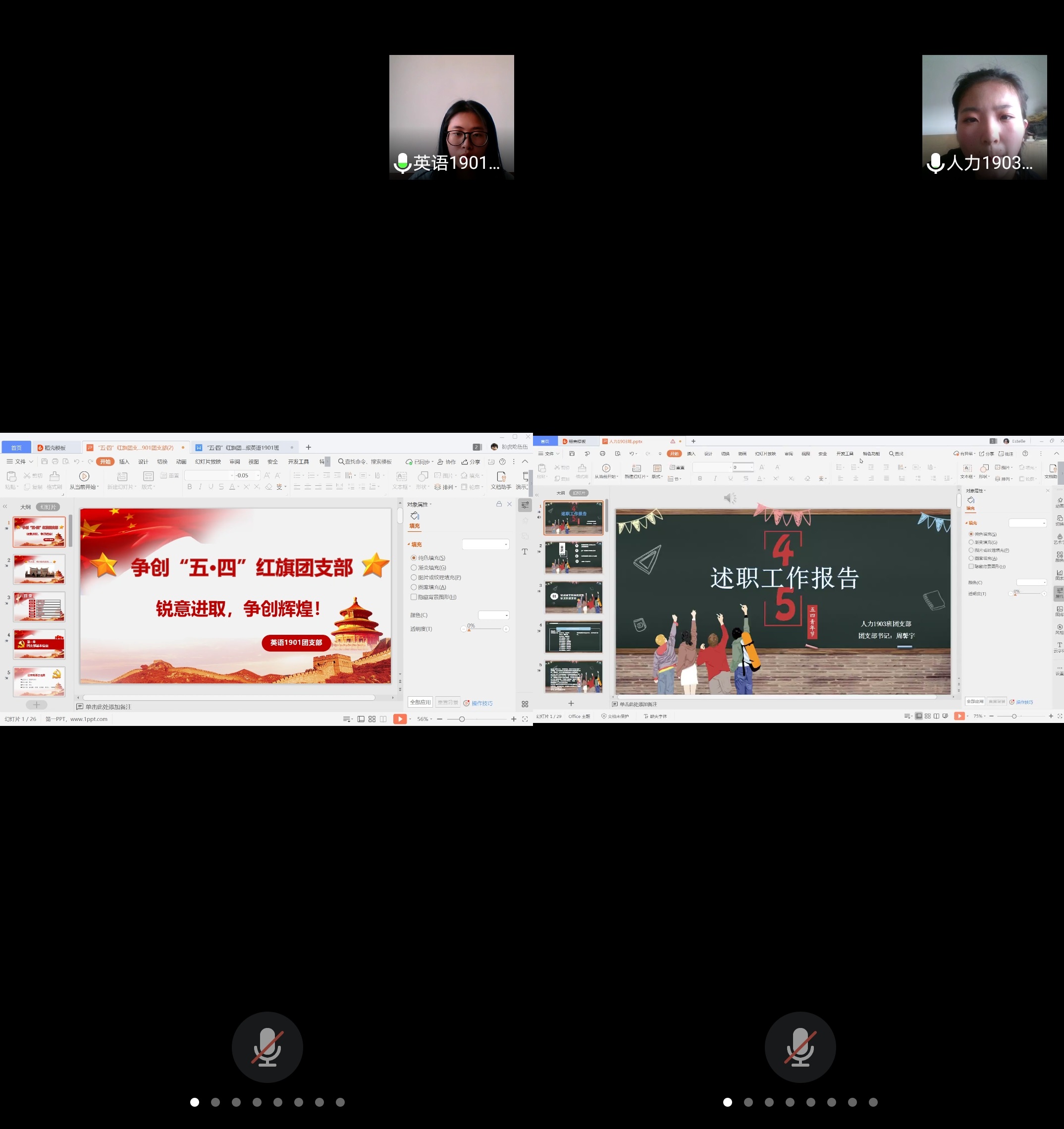Viewport: 1064px width, 1129px height.
Task: Click 从当前开始 slideshow play icon in left window
Action: click(x=84, y=476)
